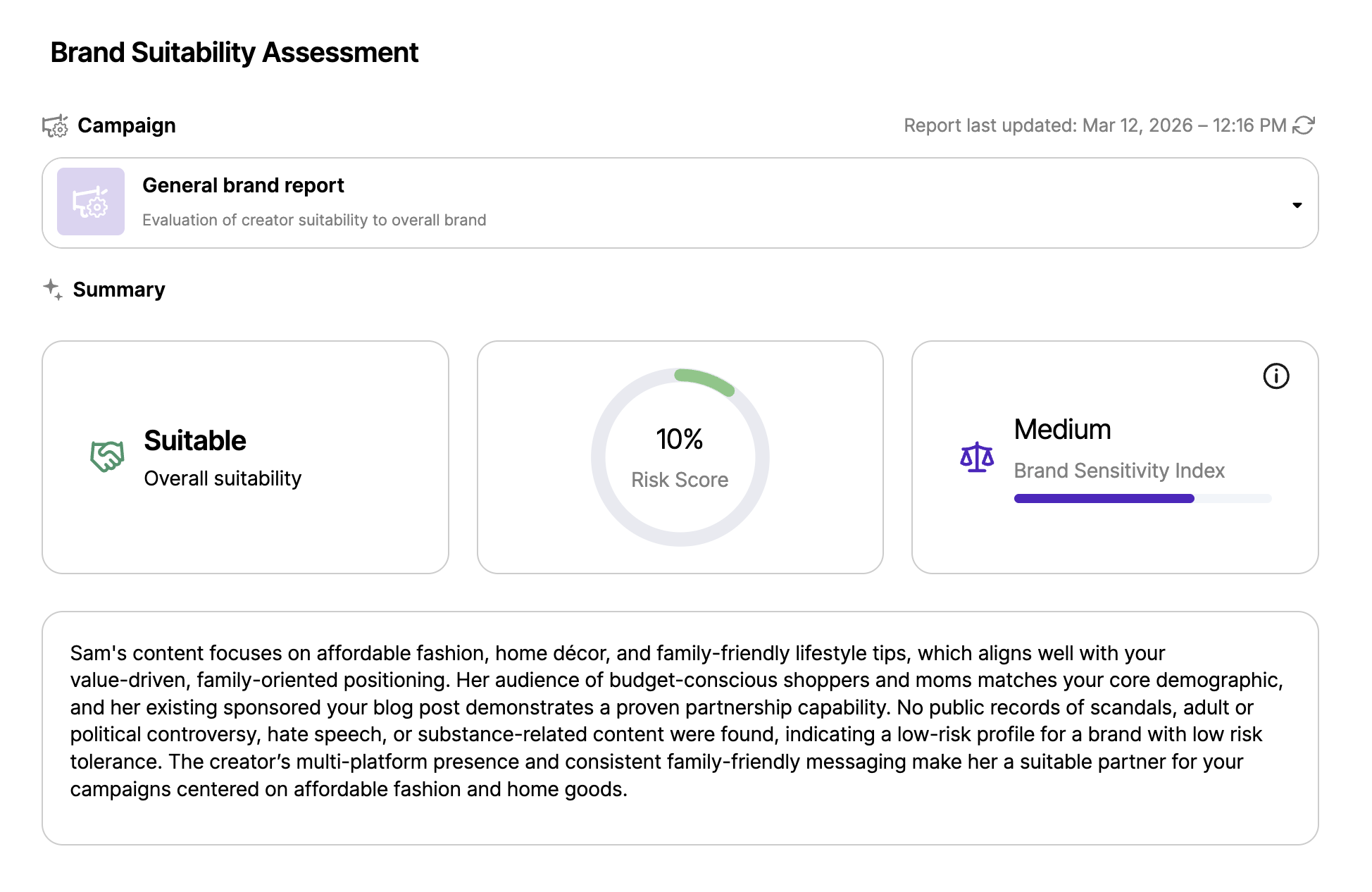Screen dimensions: 1372x892
Task: Click the Brand Sensitivity Index label
Action: pyautogui.click(x=1119, y=470)
